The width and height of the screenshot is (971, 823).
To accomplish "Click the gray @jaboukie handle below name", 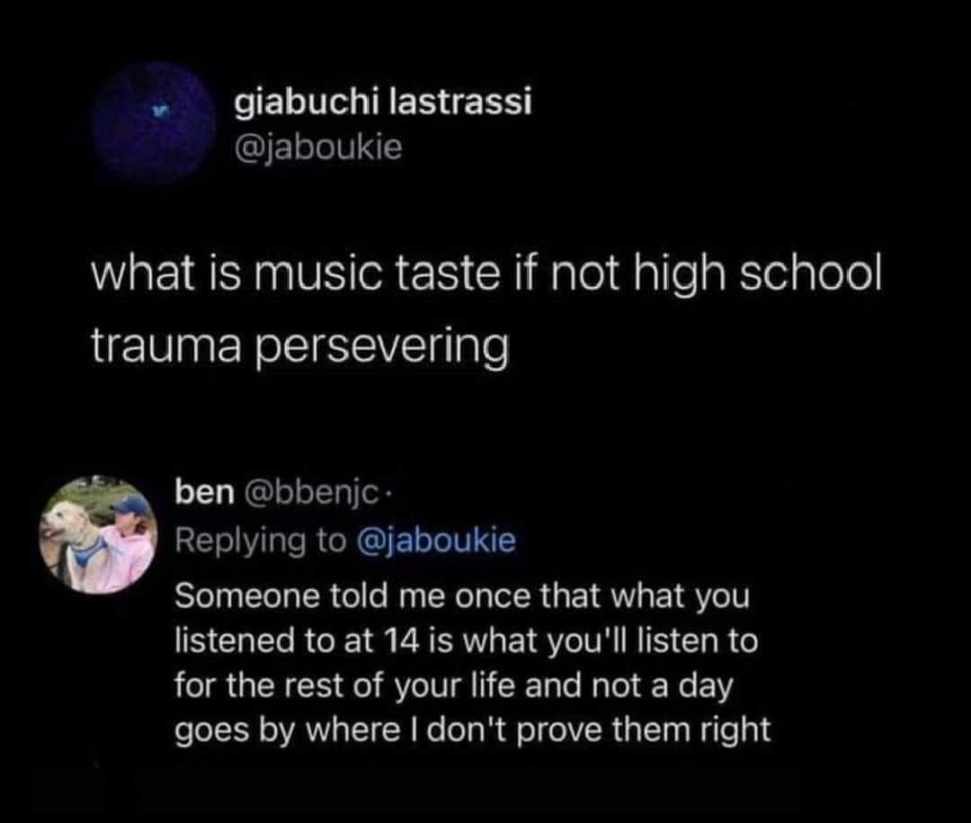I will [x=318, y=148].
